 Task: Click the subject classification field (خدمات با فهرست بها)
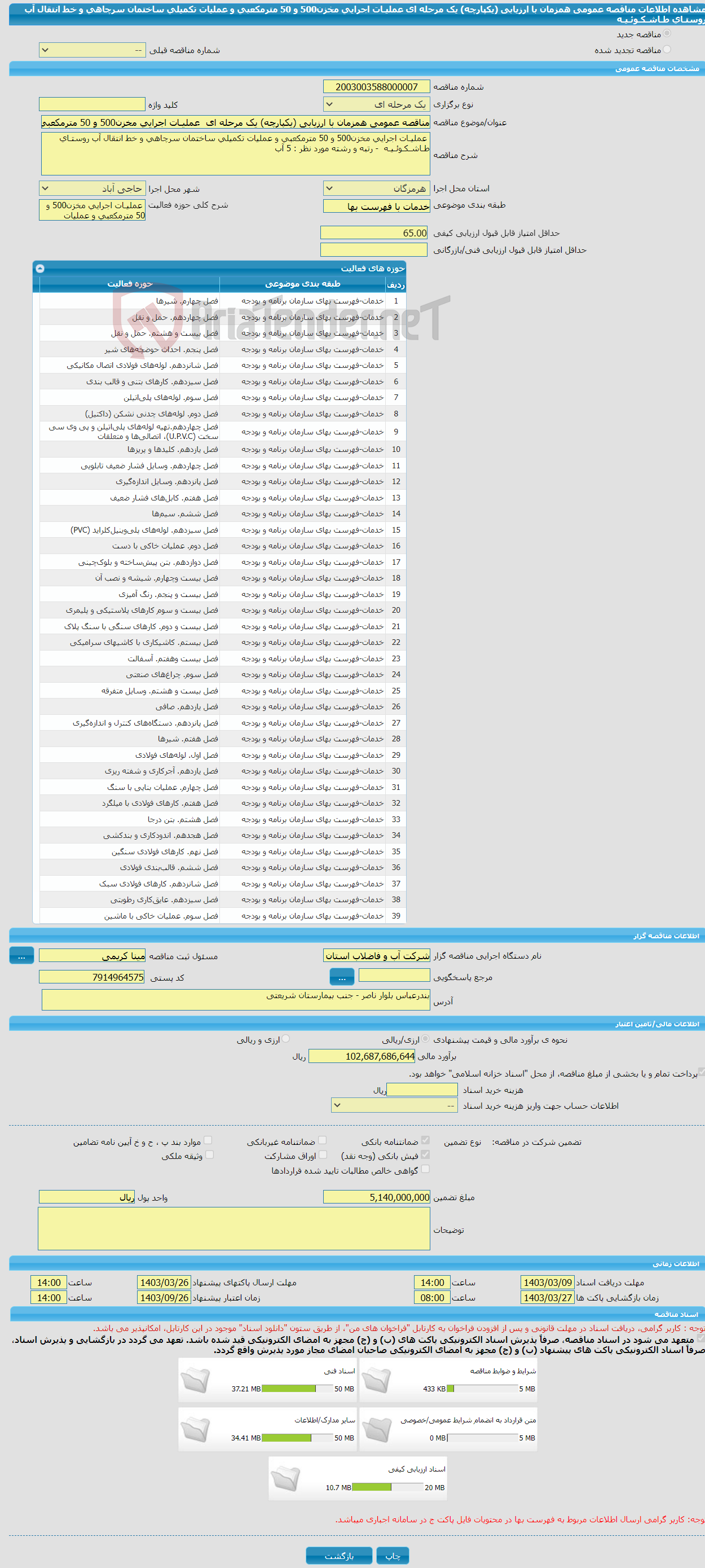[377, 207]
